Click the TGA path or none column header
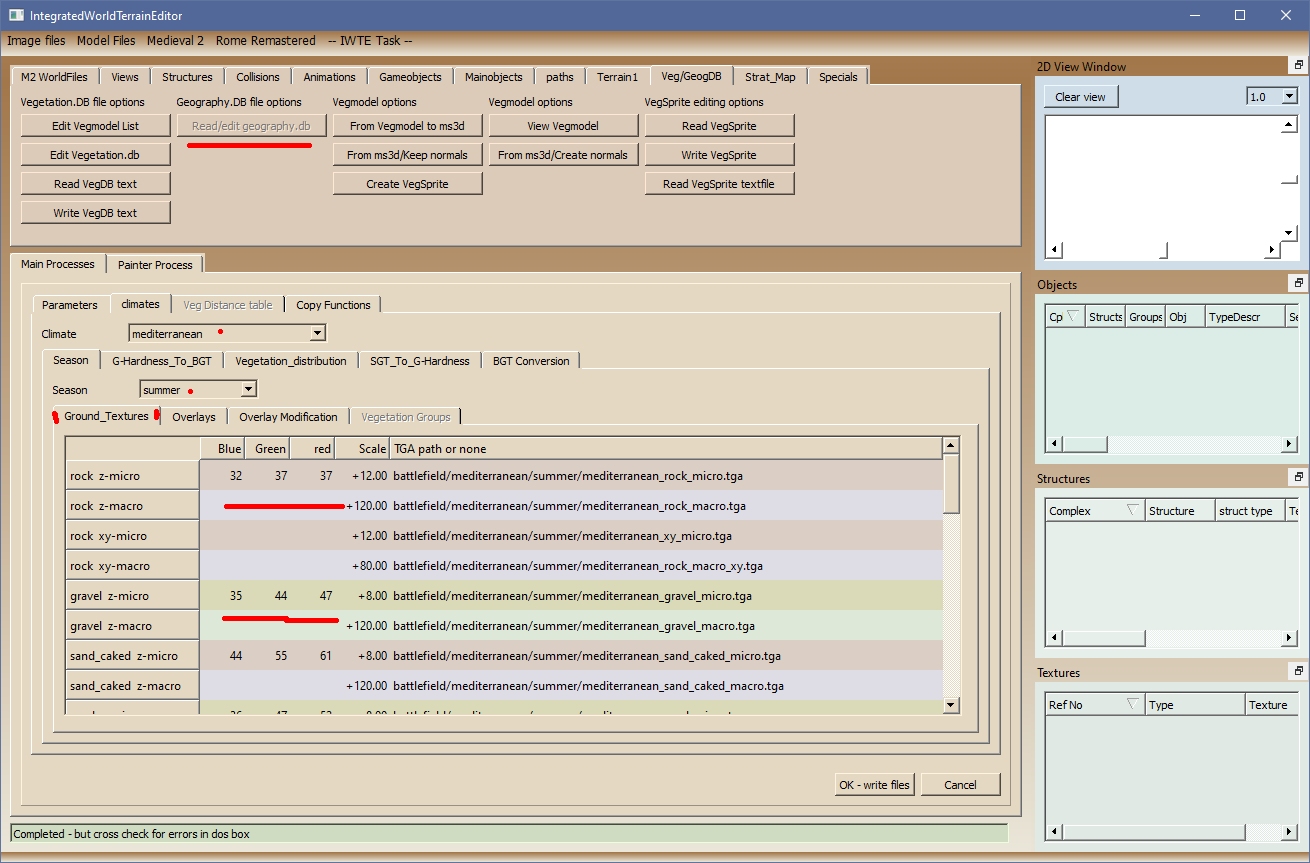Screen dimensions: 1310x863 (666, 448)
